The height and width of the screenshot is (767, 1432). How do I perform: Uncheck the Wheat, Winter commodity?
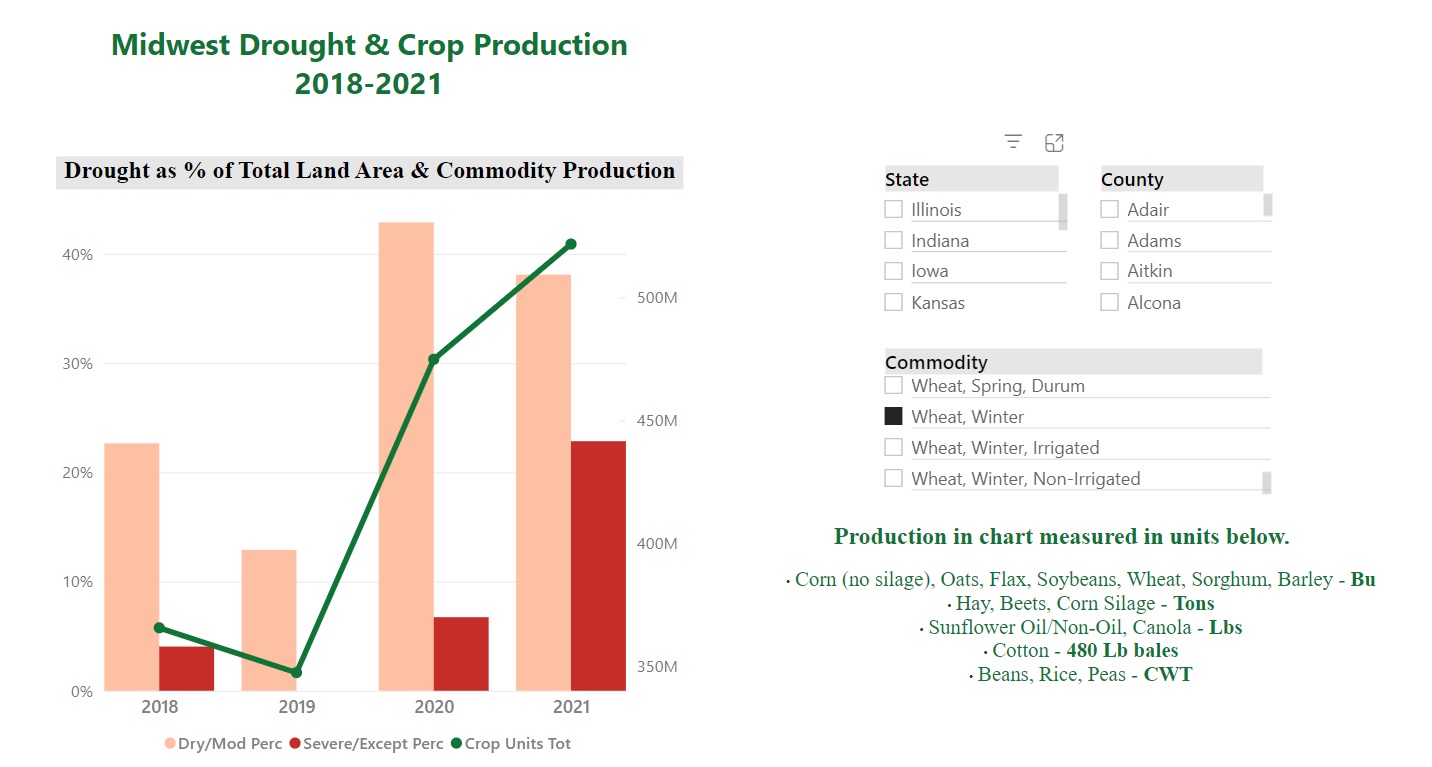[x=893, y=416]
